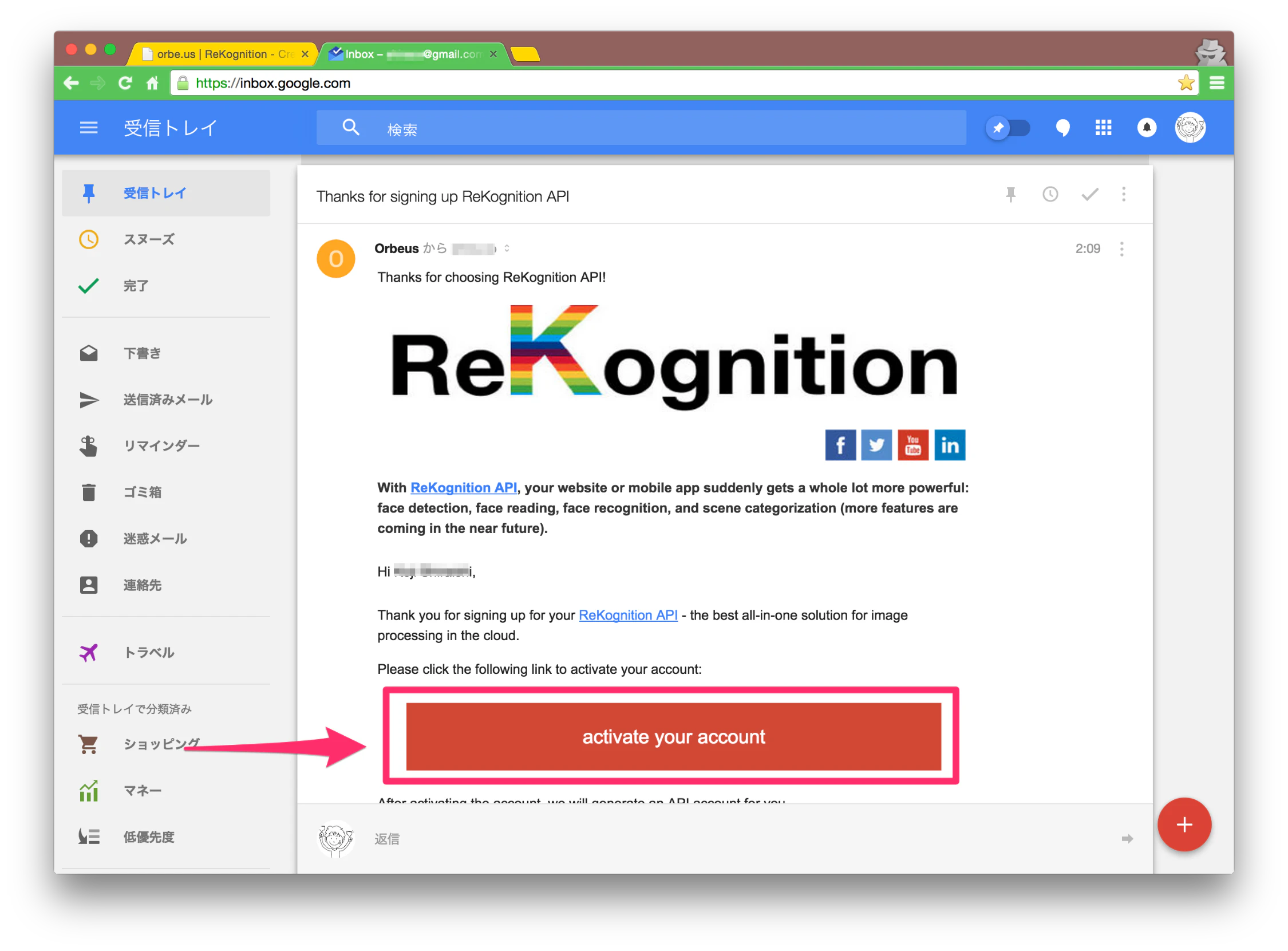Open ショッピング shopping bundle
Image resolution: width=1288 pixels, height=951 pixels.
pos(166,744)
